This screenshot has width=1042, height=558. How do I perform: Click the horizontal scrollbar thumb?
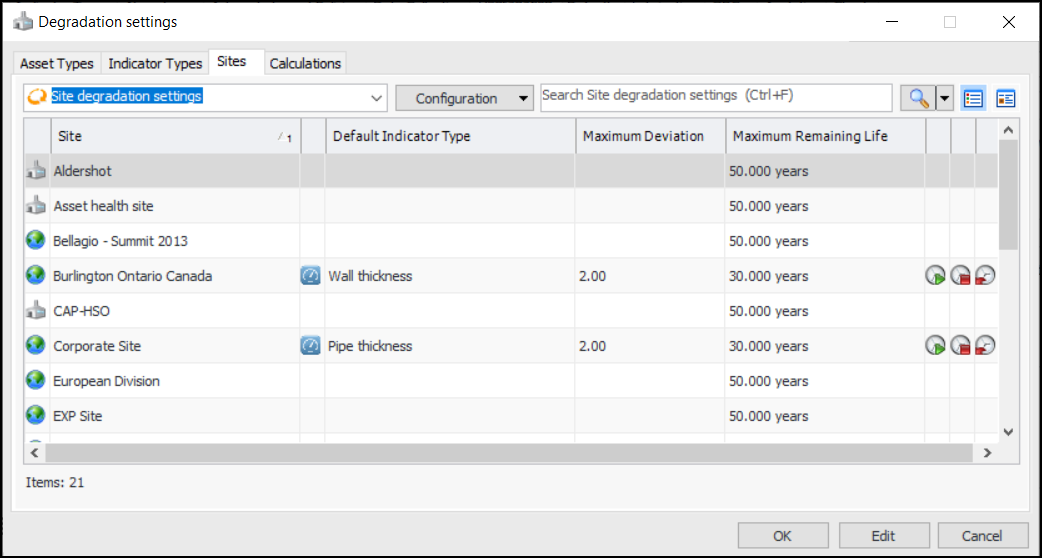pyautogui.click(x=509, y=452)
